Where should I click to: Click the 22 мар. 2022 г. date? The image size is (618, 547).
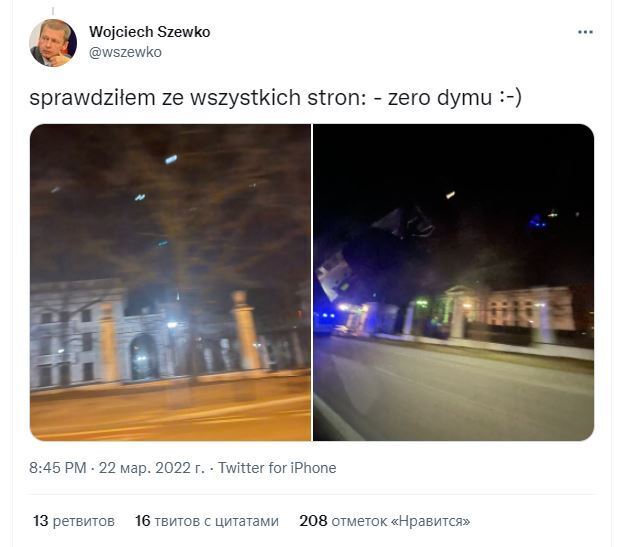151,468
